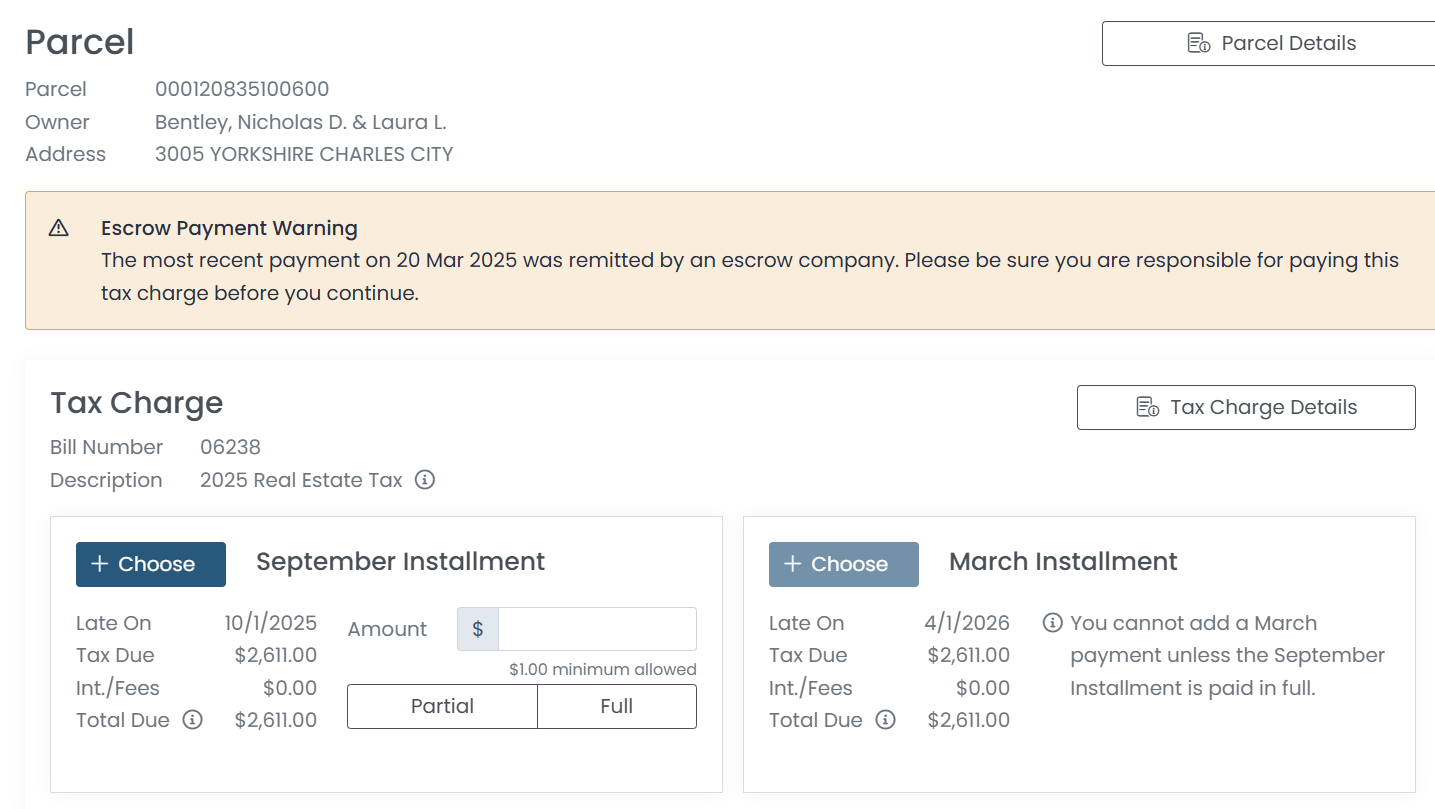1435x809 pixels.
Task: Select the Partial payment option
Action: [442, 706]
